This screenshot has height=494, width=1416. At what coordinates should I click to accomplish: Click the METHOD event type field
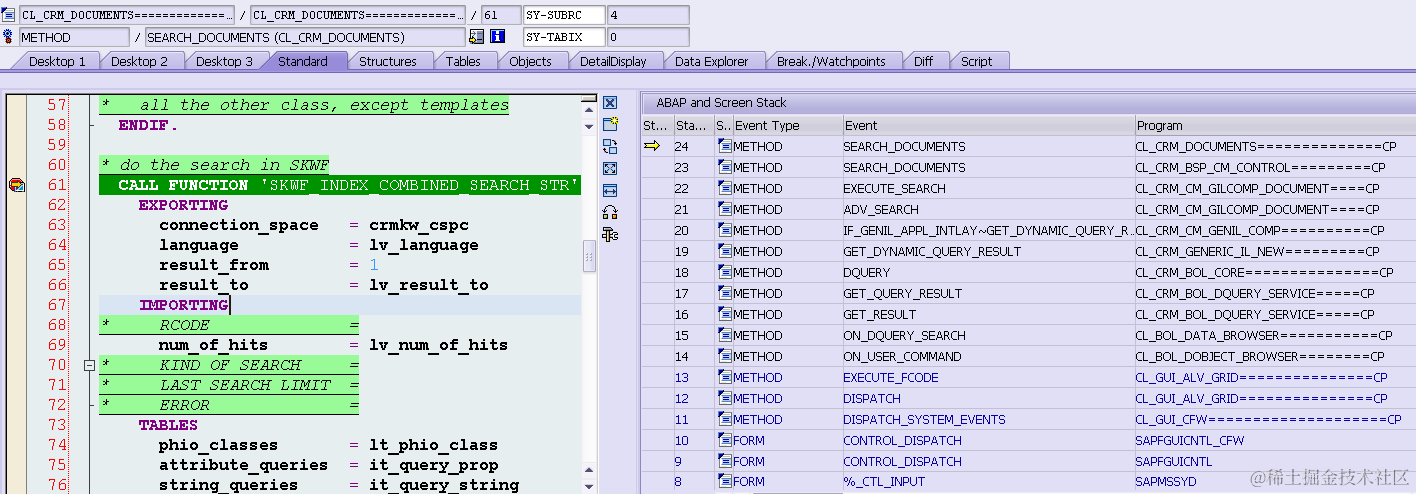[x=73, y=37]
